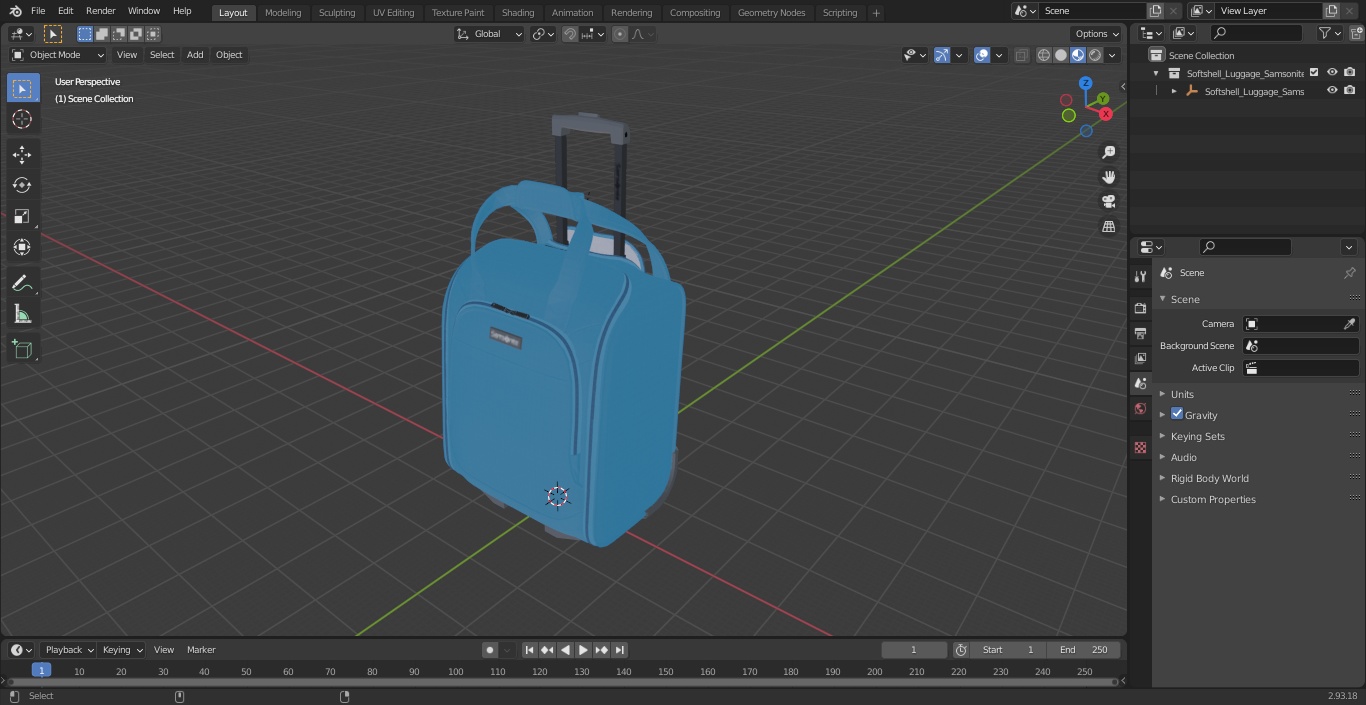1366x705 pixels.
Task: Select the Cursor tool in the toolbar
Action: [22, 119]
